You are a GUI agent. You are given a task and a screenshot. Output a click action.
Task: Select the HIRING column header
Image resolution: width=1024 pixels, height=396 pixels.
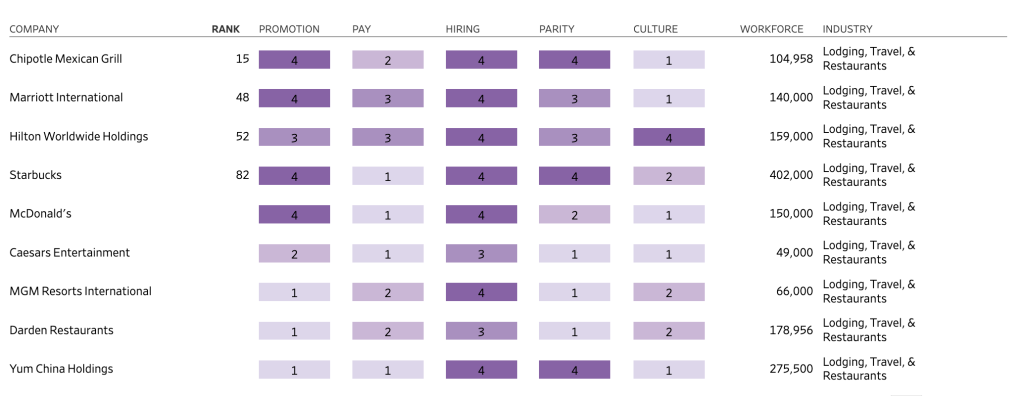click(x=462, y=29)
